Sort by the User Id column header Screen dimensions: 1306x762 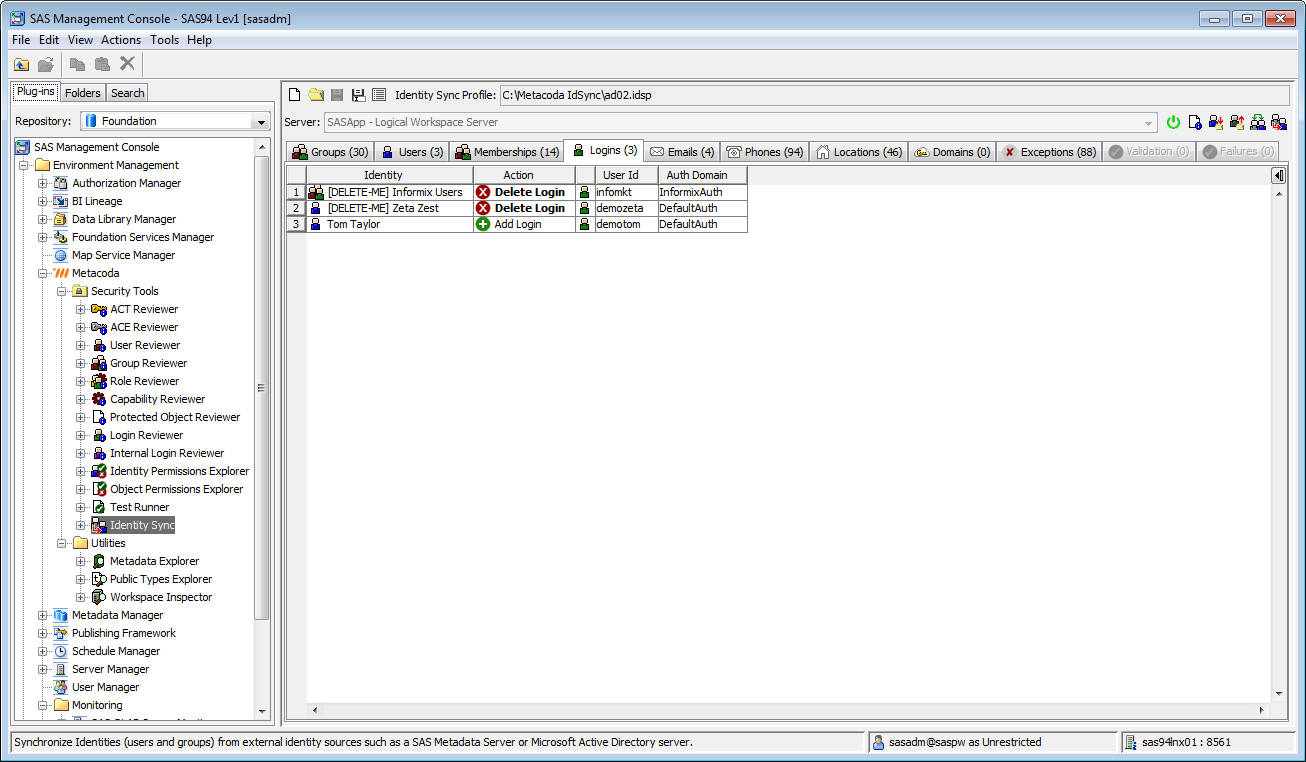click(625, 175)
